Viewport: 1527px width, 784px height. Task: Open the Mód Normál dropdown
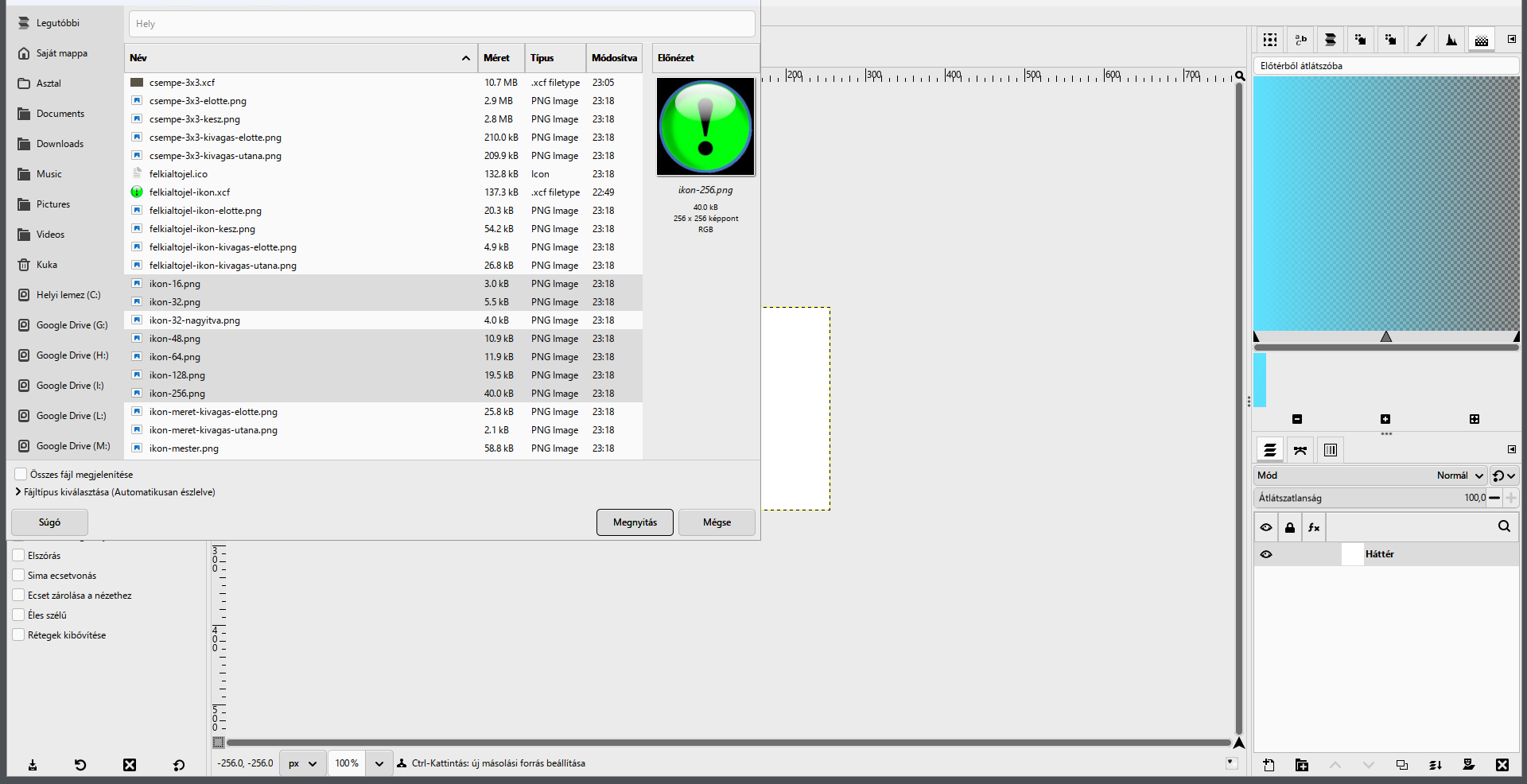tap(1370, 475)
